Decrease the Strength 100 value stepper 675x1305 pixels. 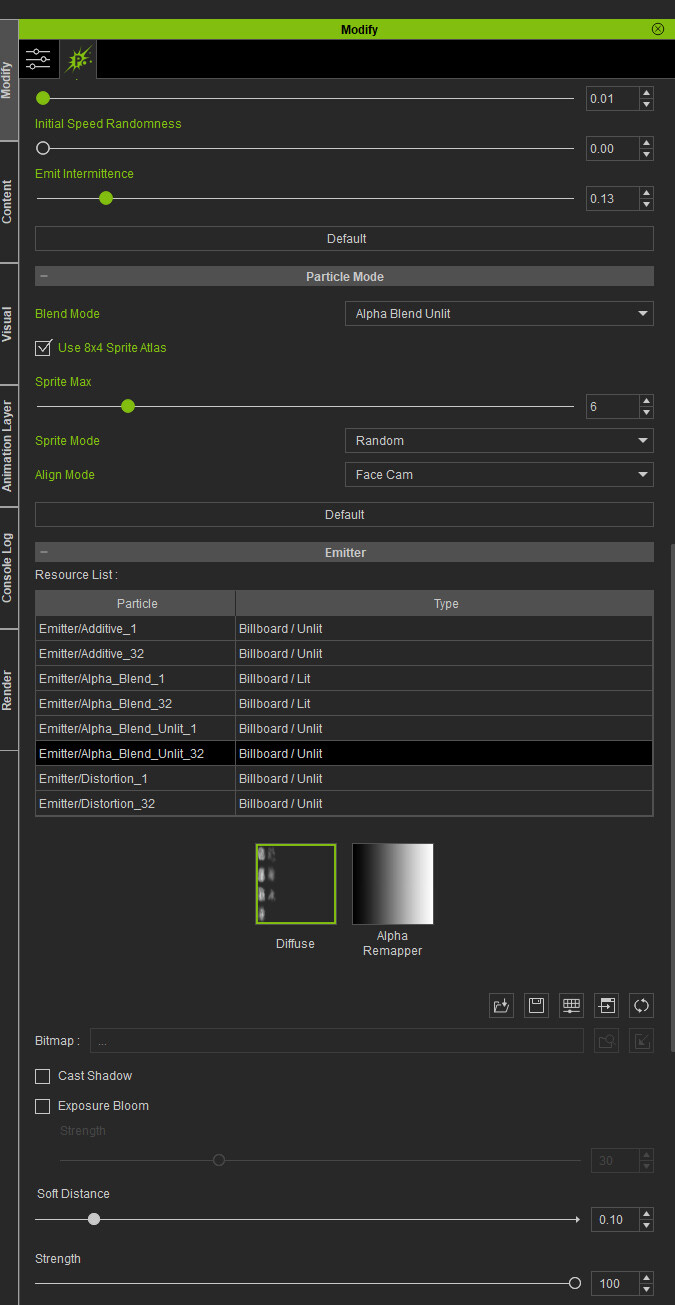[646, 1289]
